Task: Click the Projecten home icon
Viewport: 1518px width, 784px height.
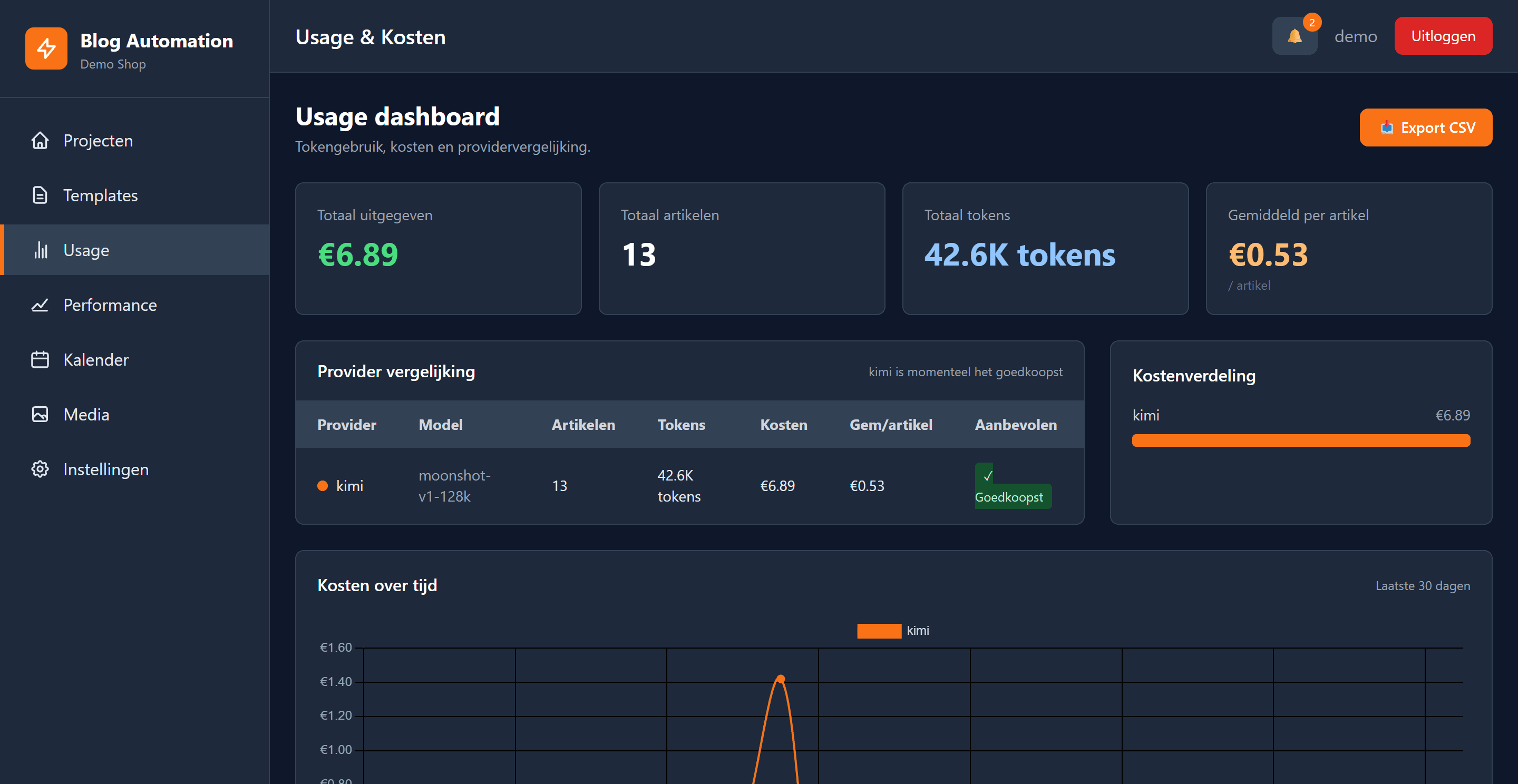Action: tap(40, 141)
